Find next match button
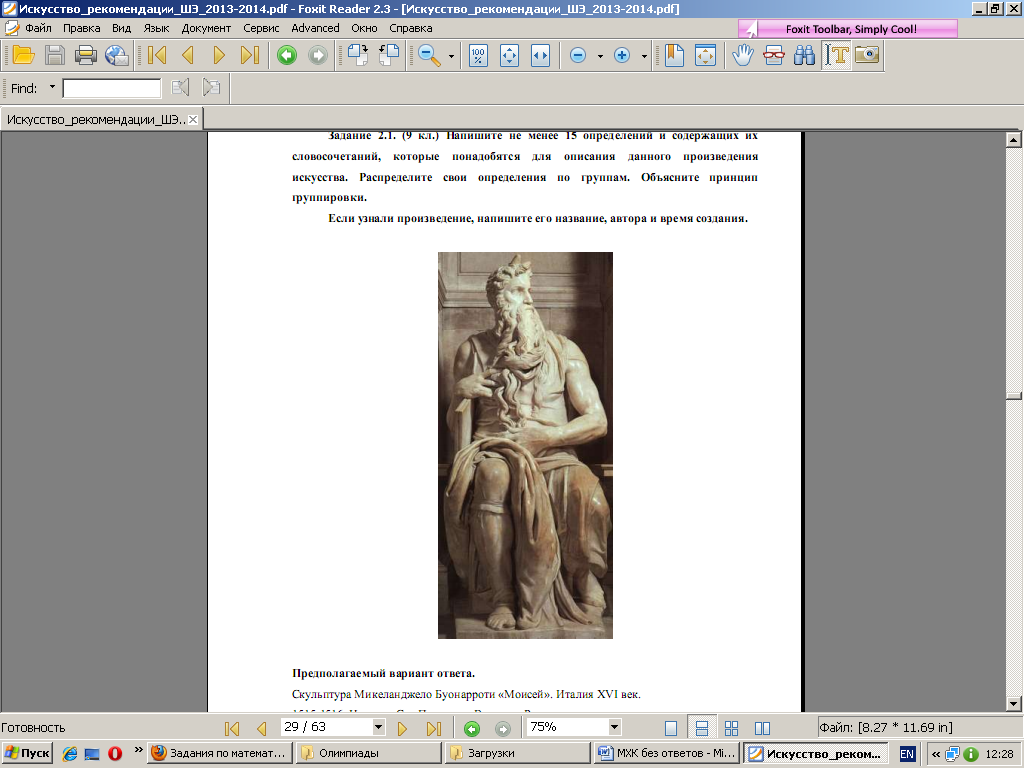Image resolution: width=1024 pixels, height=768 pixels. click(x=212, y=88)
